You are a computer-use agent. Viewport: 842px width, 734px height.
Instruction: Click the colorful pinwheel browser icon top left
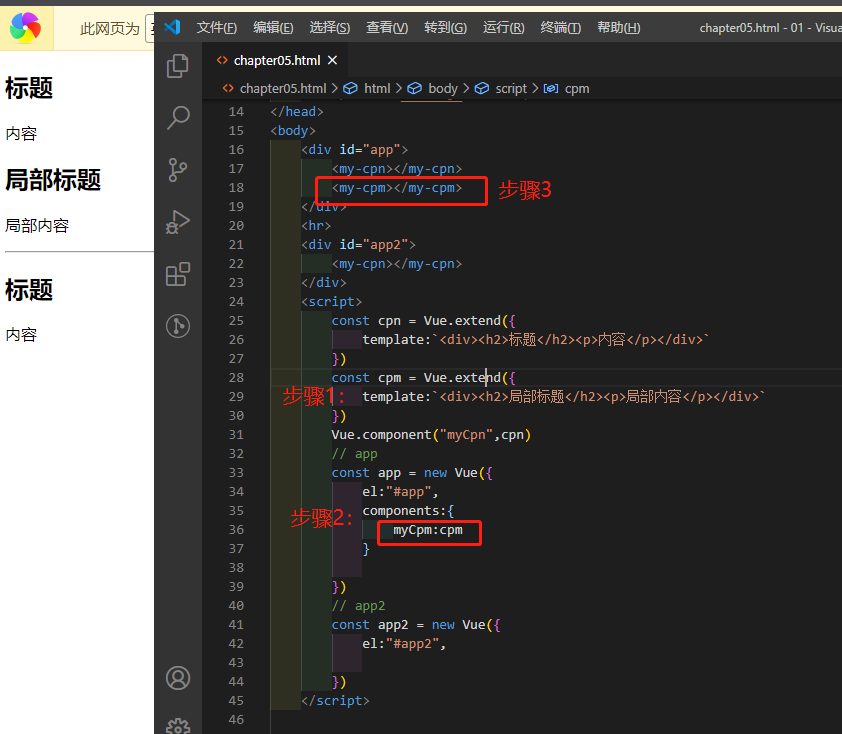(x=25, y=27)
